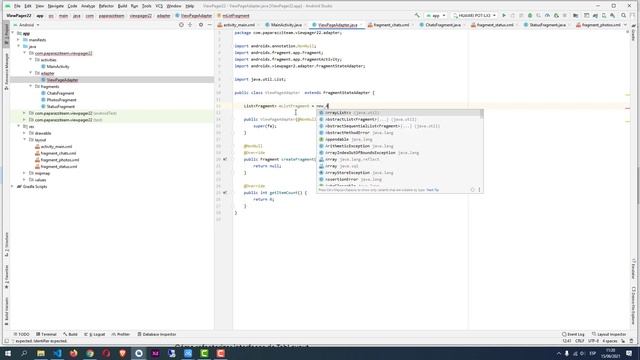This screenshot has height=360, width=640.
Task: Click the locate file target icon in Project panel
Action: (181, 25)
